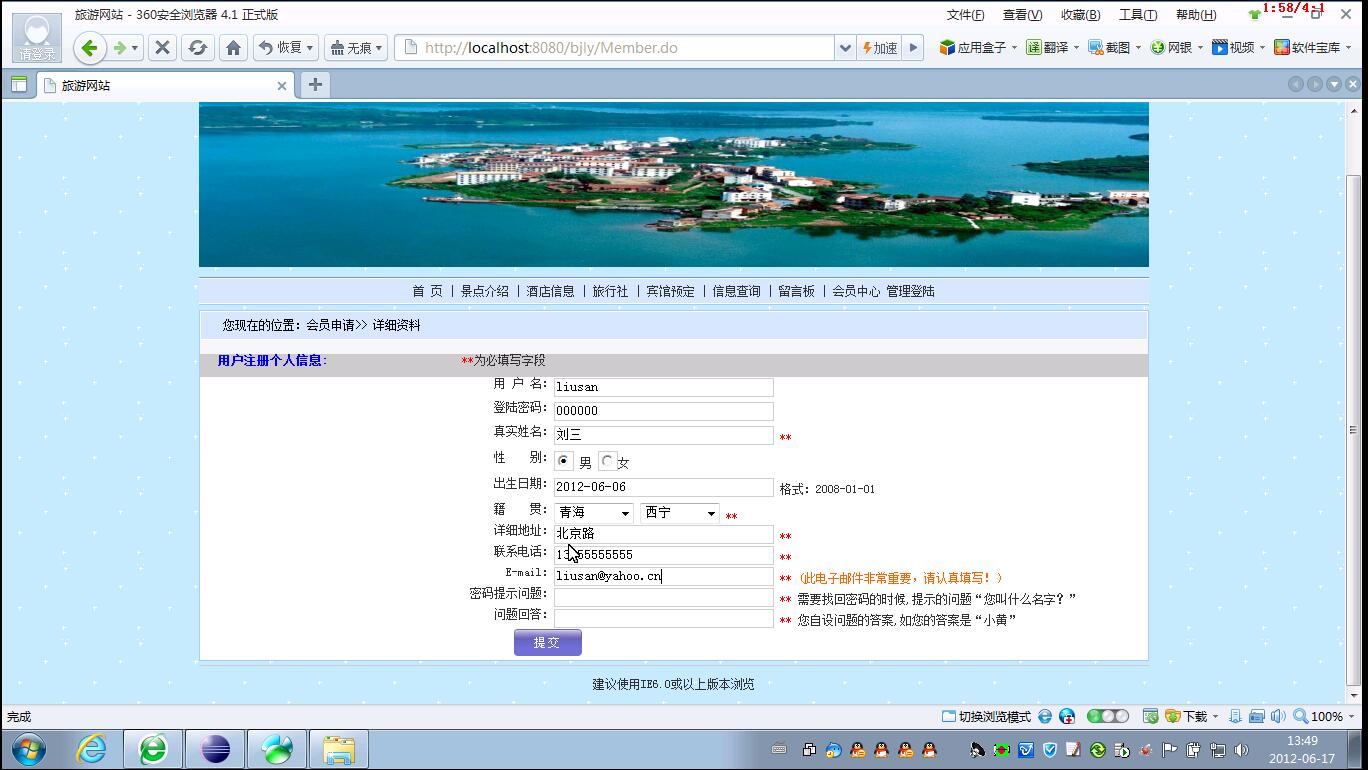Click the 翻译 translate toolbar icon
Screen dimensions: 1368x770
[x=1047, y=47]
